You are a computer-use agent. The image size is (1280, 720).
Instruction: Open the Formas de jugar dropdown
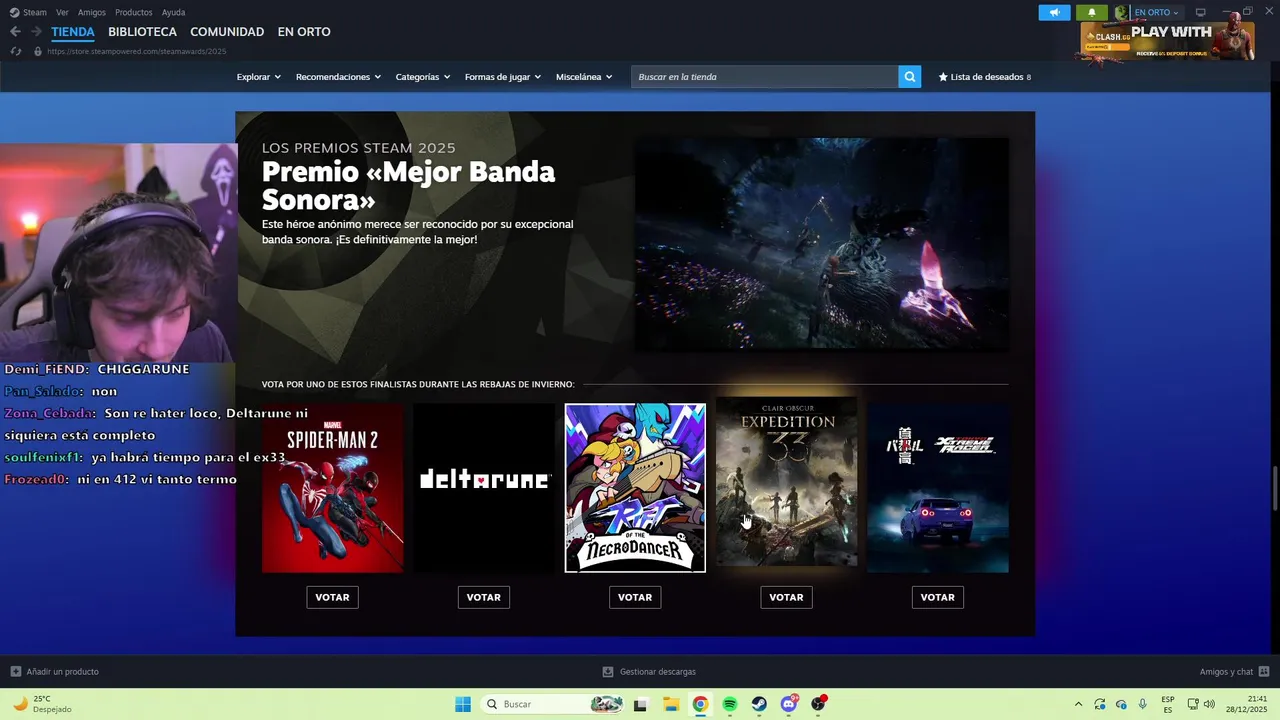click(503, 77)
